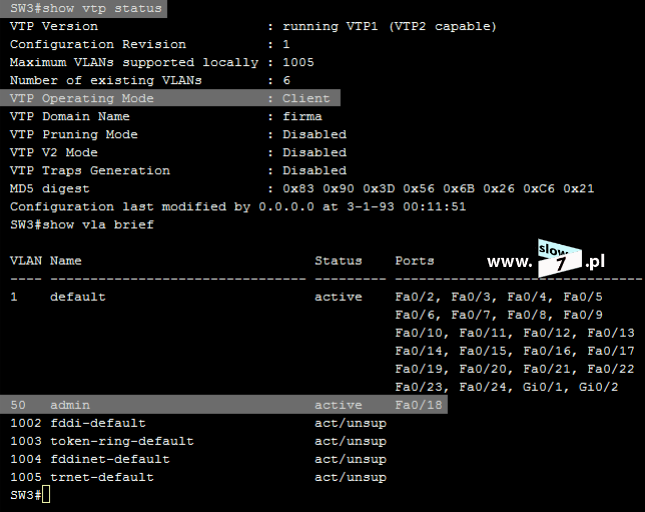Click the highlighted 'show vtp status' command
The image size is (645, 512).
point(84,8)
